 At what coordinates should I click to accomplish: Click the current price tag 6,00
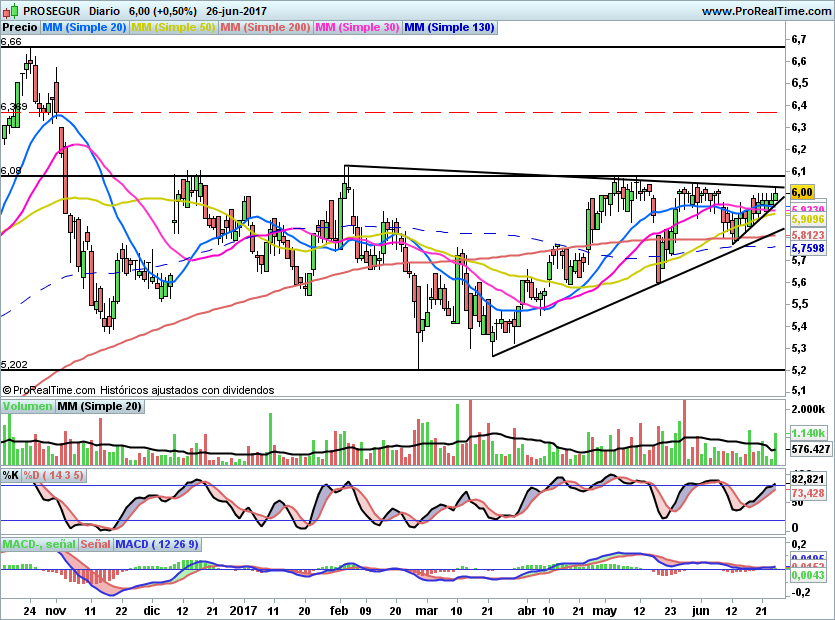tap(802, 192)
